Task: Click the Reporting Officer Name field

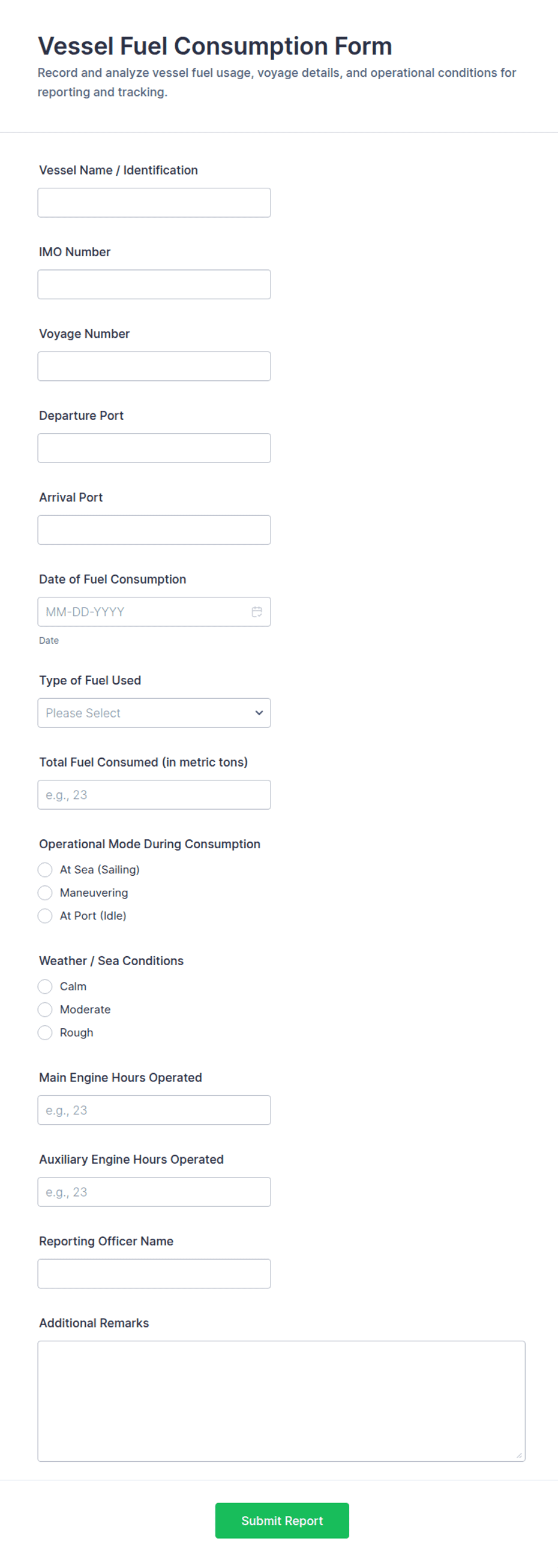Action: coord(154,1274)
